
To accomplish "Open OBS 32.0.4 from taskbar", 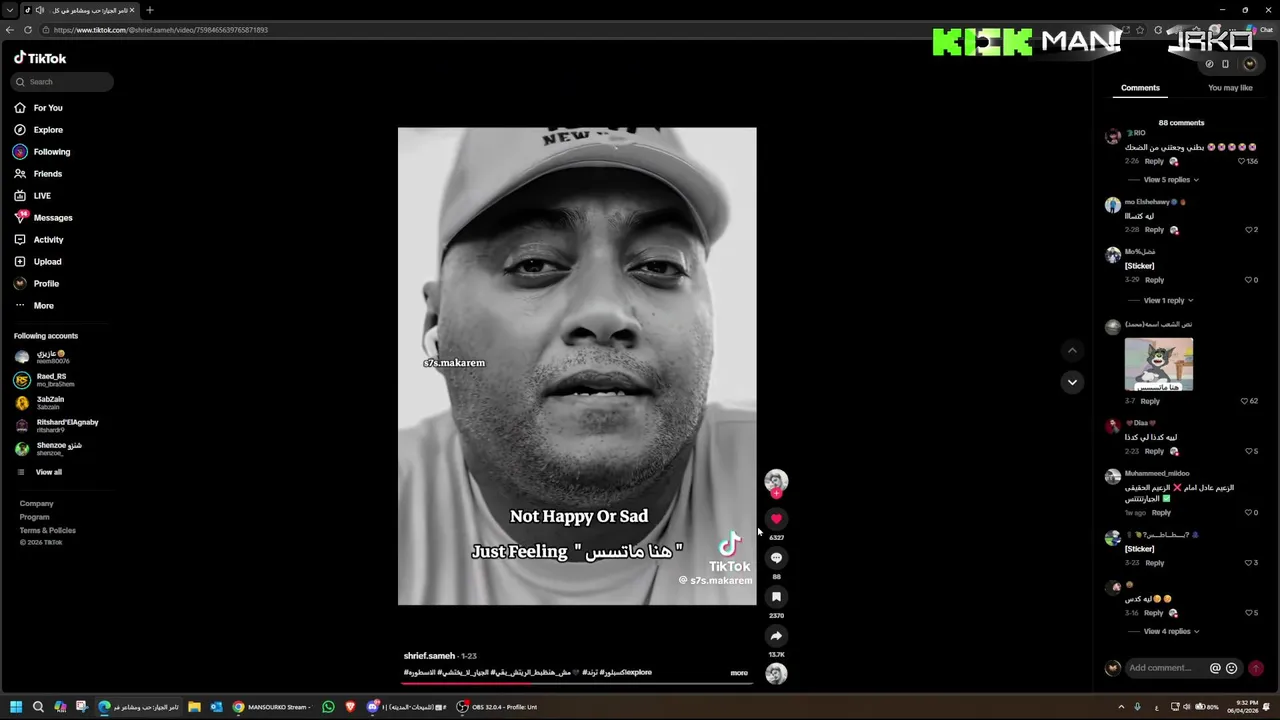I will point(497,707).
